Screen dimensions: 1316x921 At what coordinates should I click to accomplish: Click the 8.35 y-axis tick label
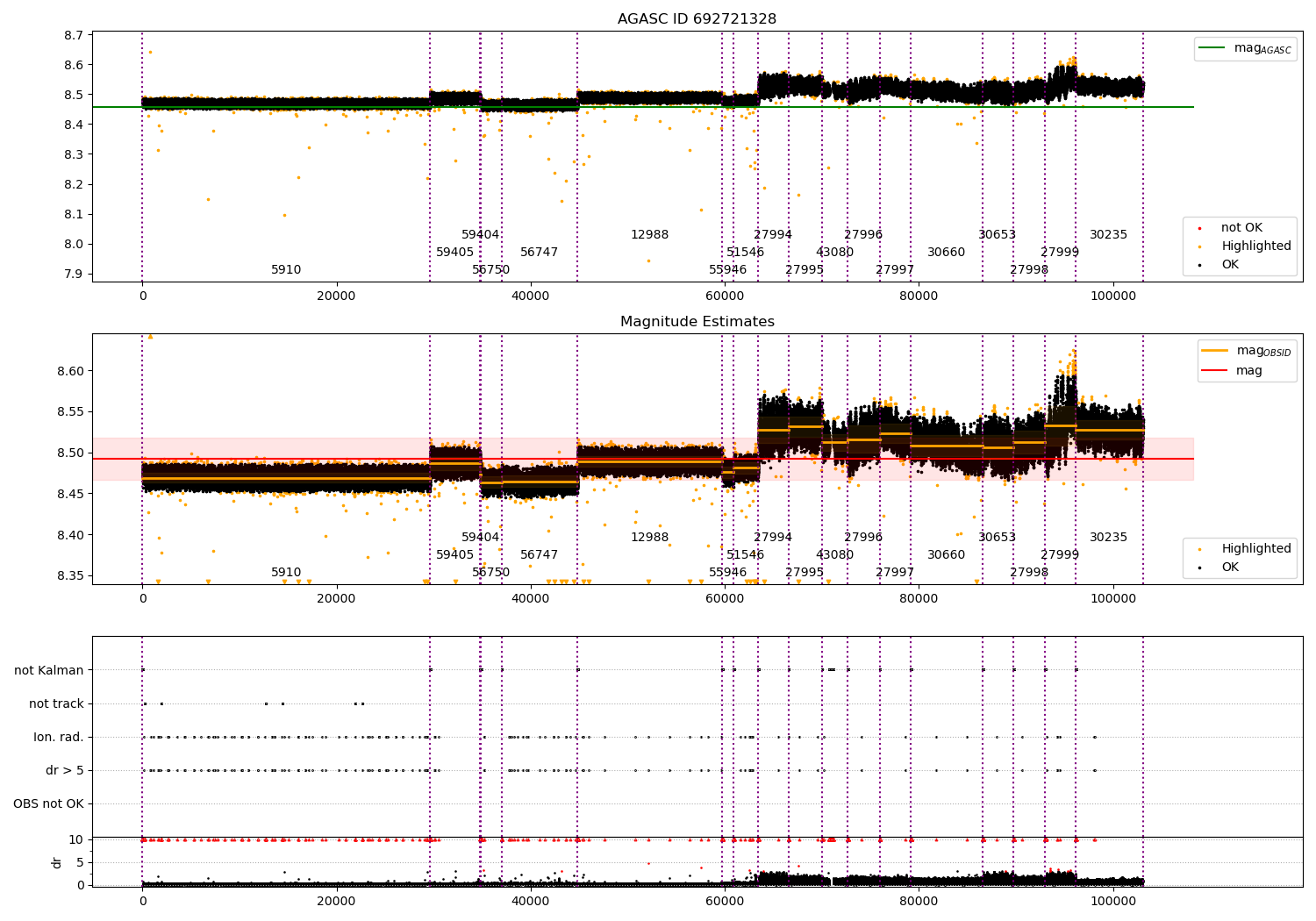70,576
